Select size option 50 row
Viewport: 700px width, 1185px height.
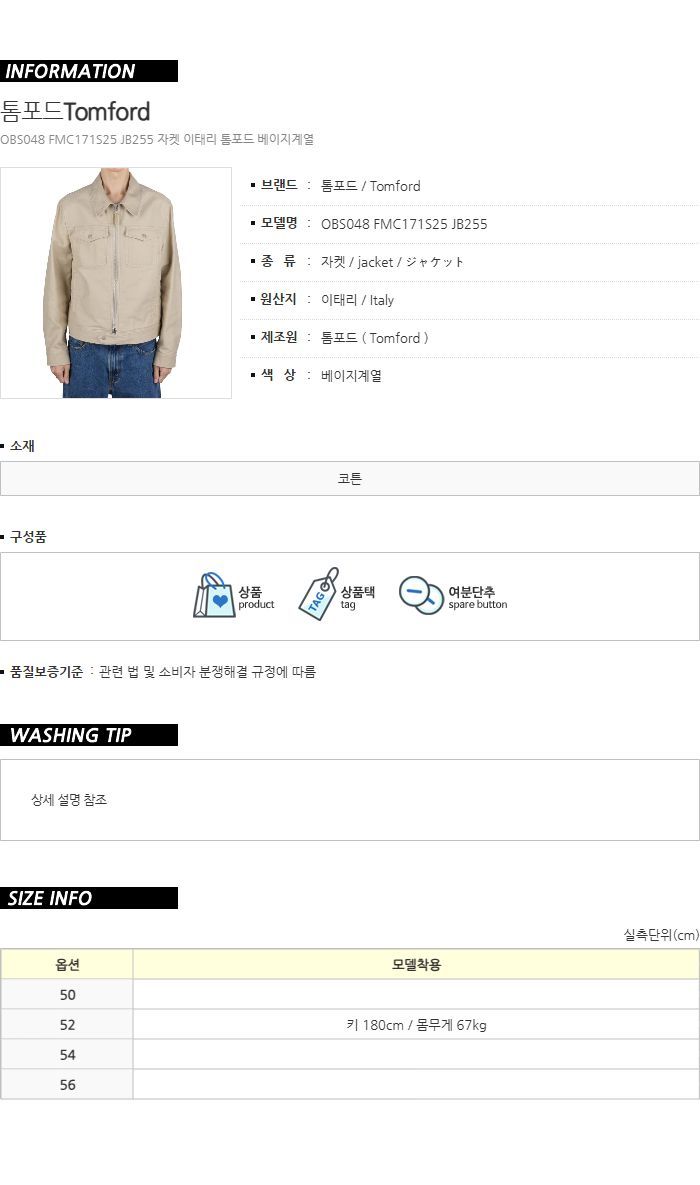[x=350, y=995]
